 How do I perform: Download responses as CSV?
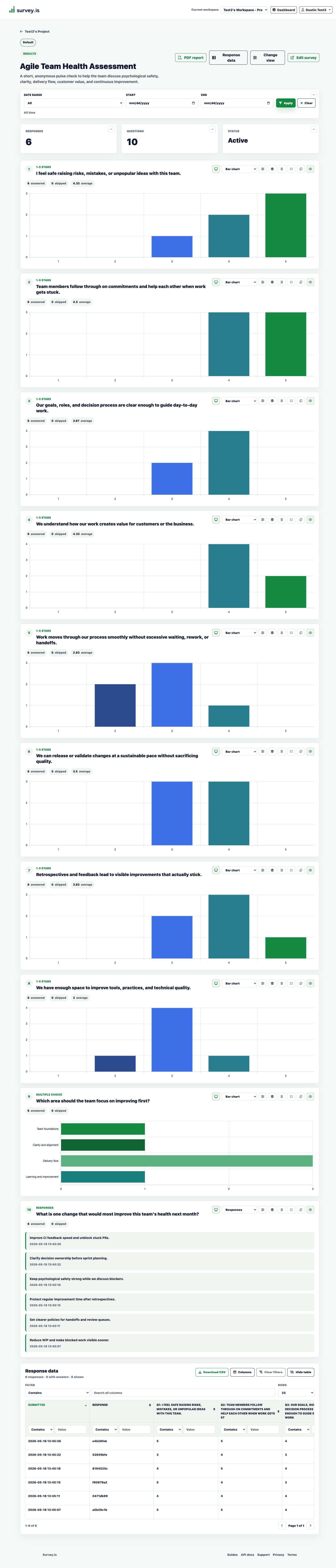coord(212,1372)
